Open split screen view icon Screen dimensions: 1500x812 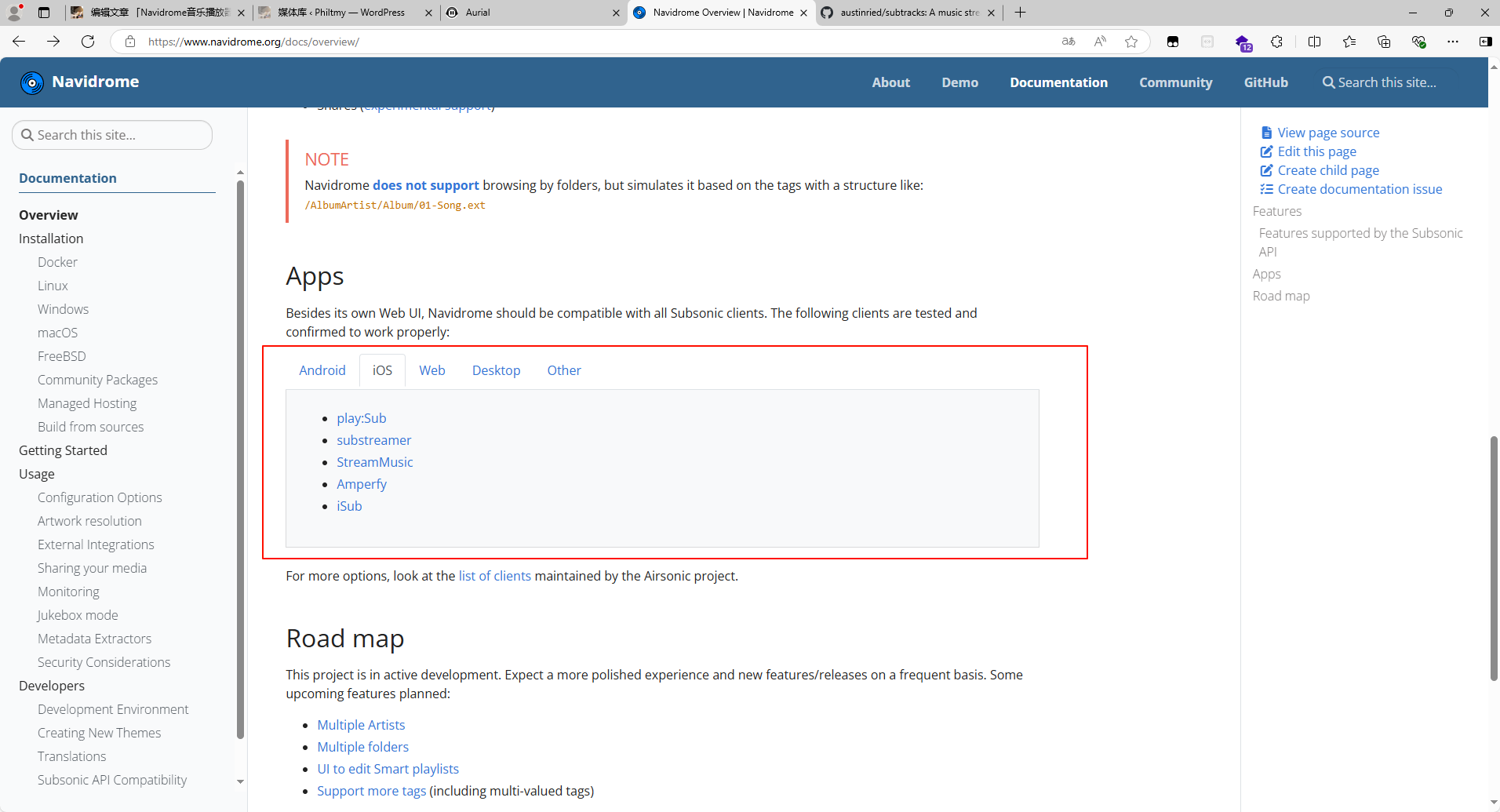(x=1315, y=42)
